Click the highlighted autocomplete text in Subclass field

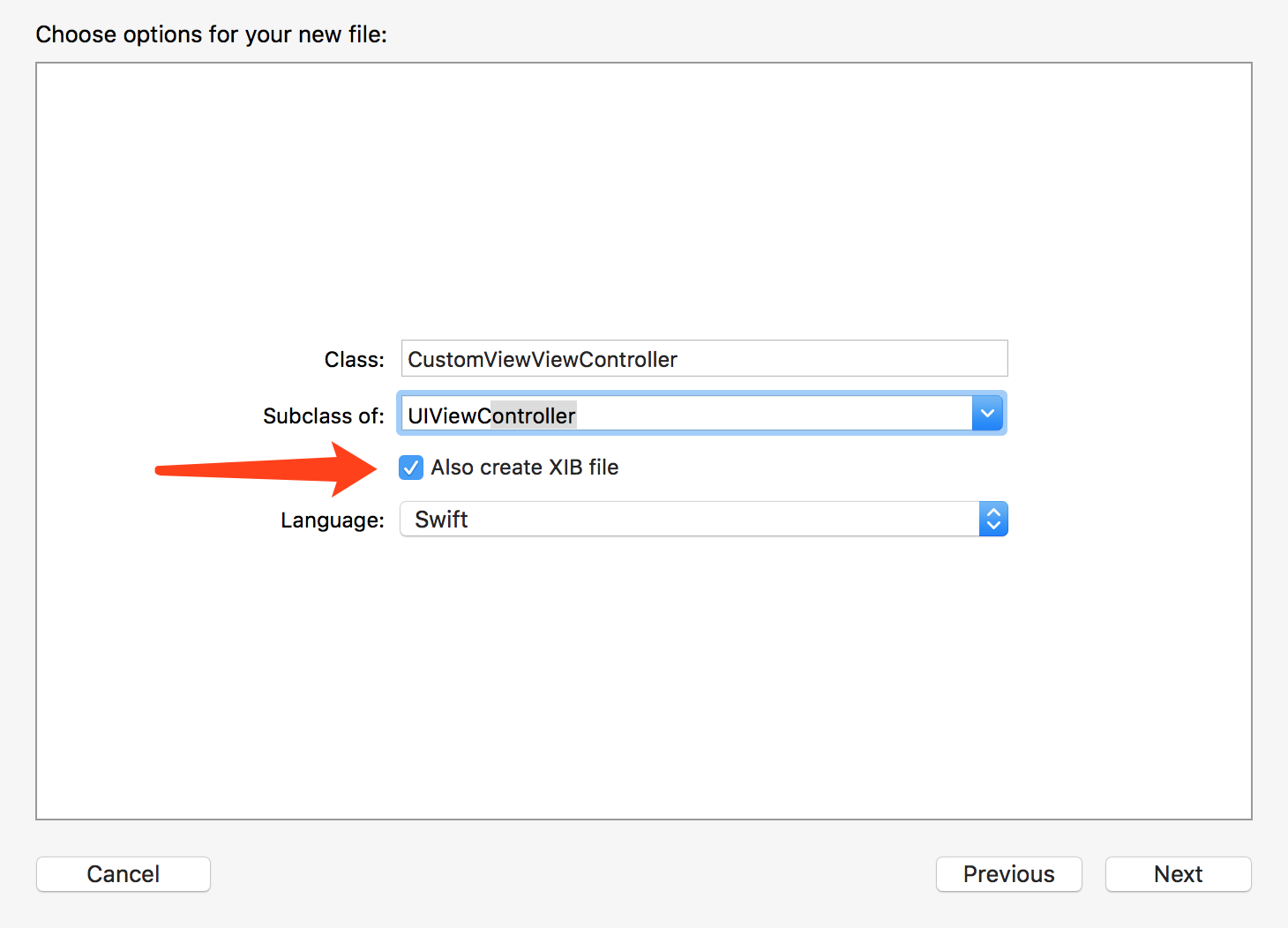tap(533, 415)
